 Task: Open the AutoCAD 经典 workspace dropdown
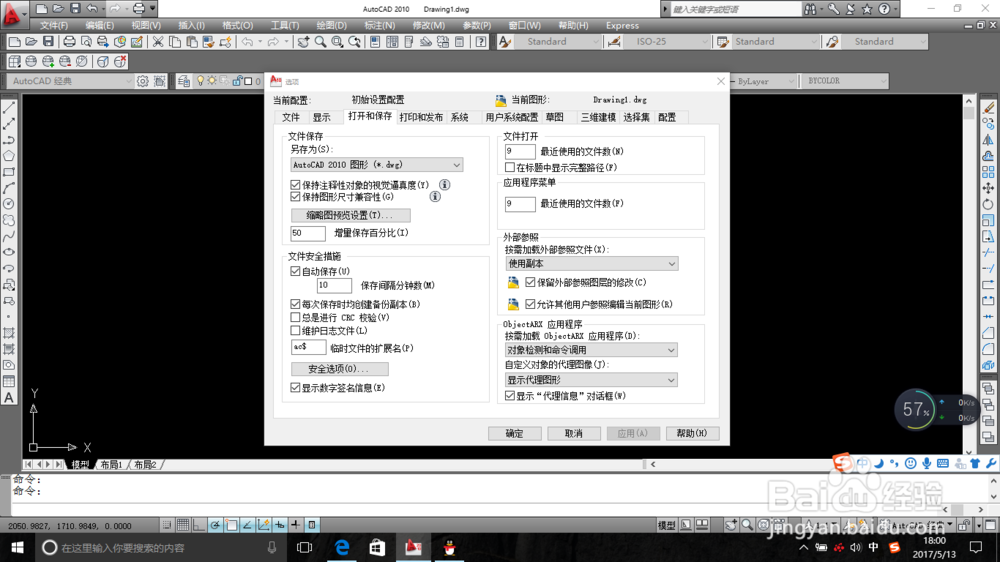coord(70,81)
